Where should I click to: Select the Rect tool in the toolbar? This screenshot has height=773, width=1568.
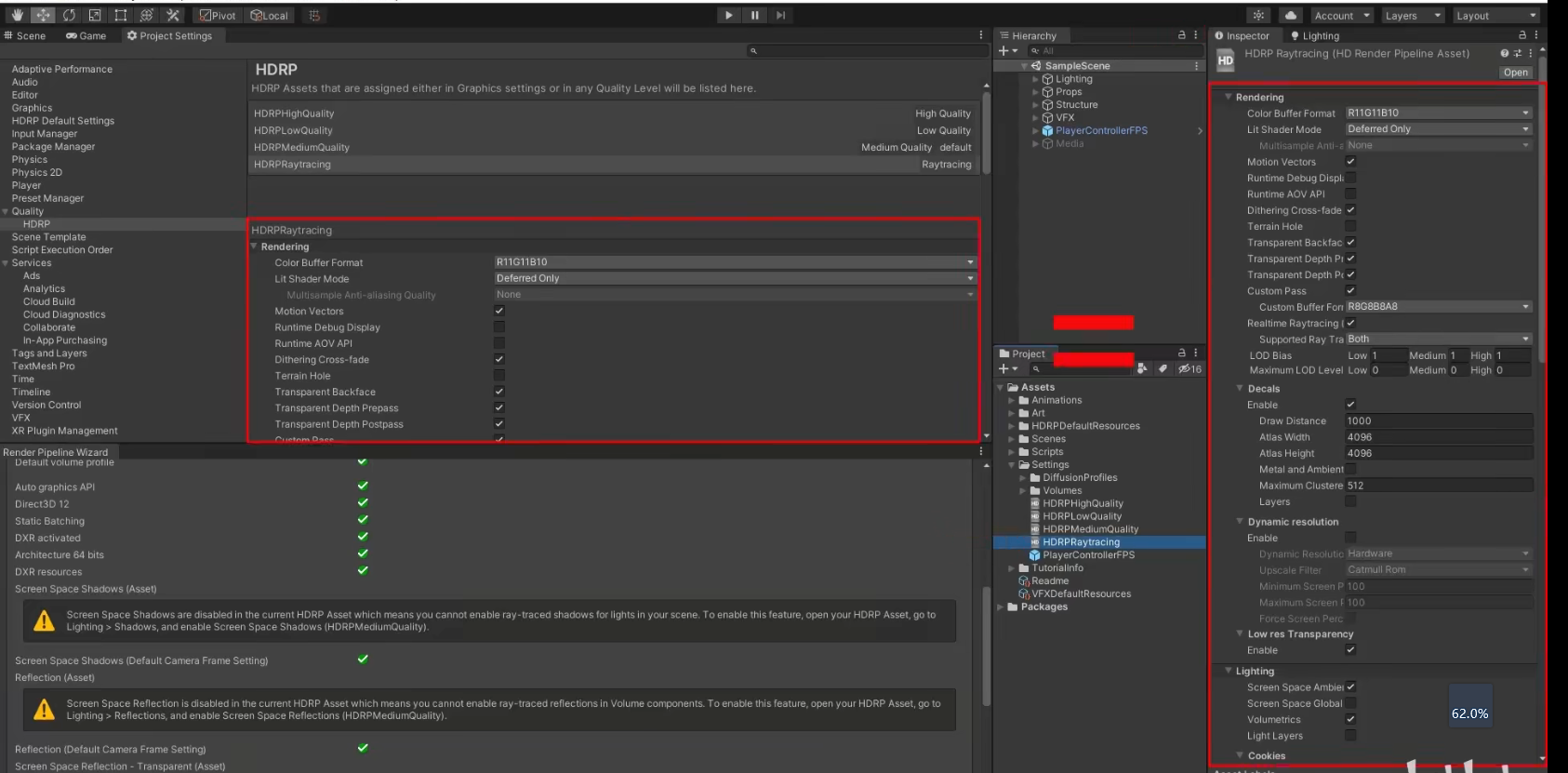point(121,15)
